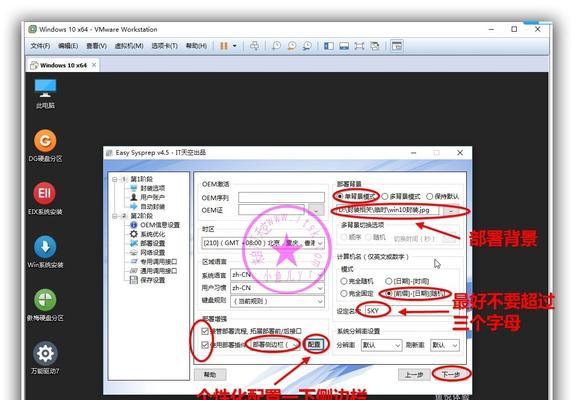The width and height of the screenshot is (574, 400).
Task: Open 通用调用接口 in the stage tree
Action: pos(158,271)
